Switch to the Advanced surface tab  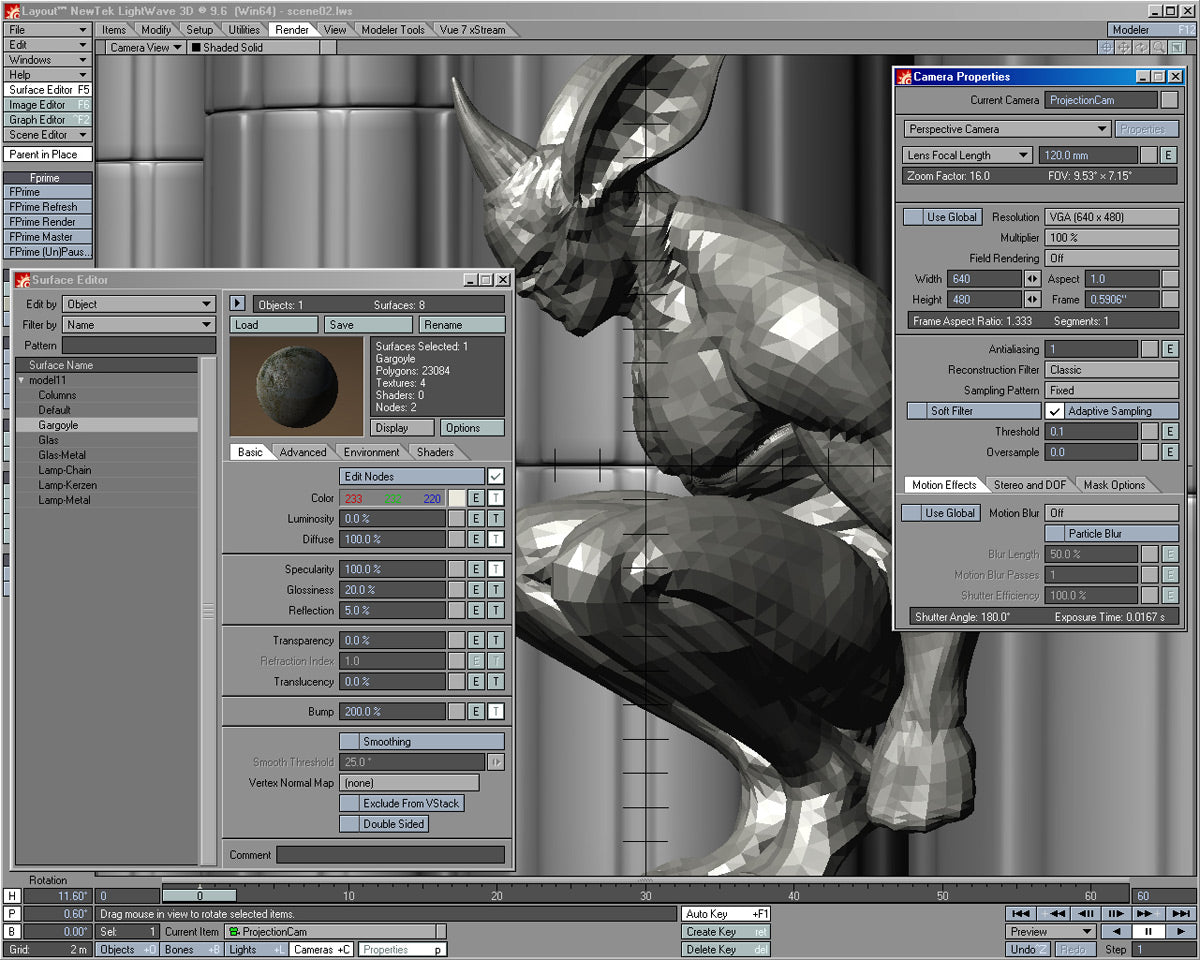click(x=303, y=452)
